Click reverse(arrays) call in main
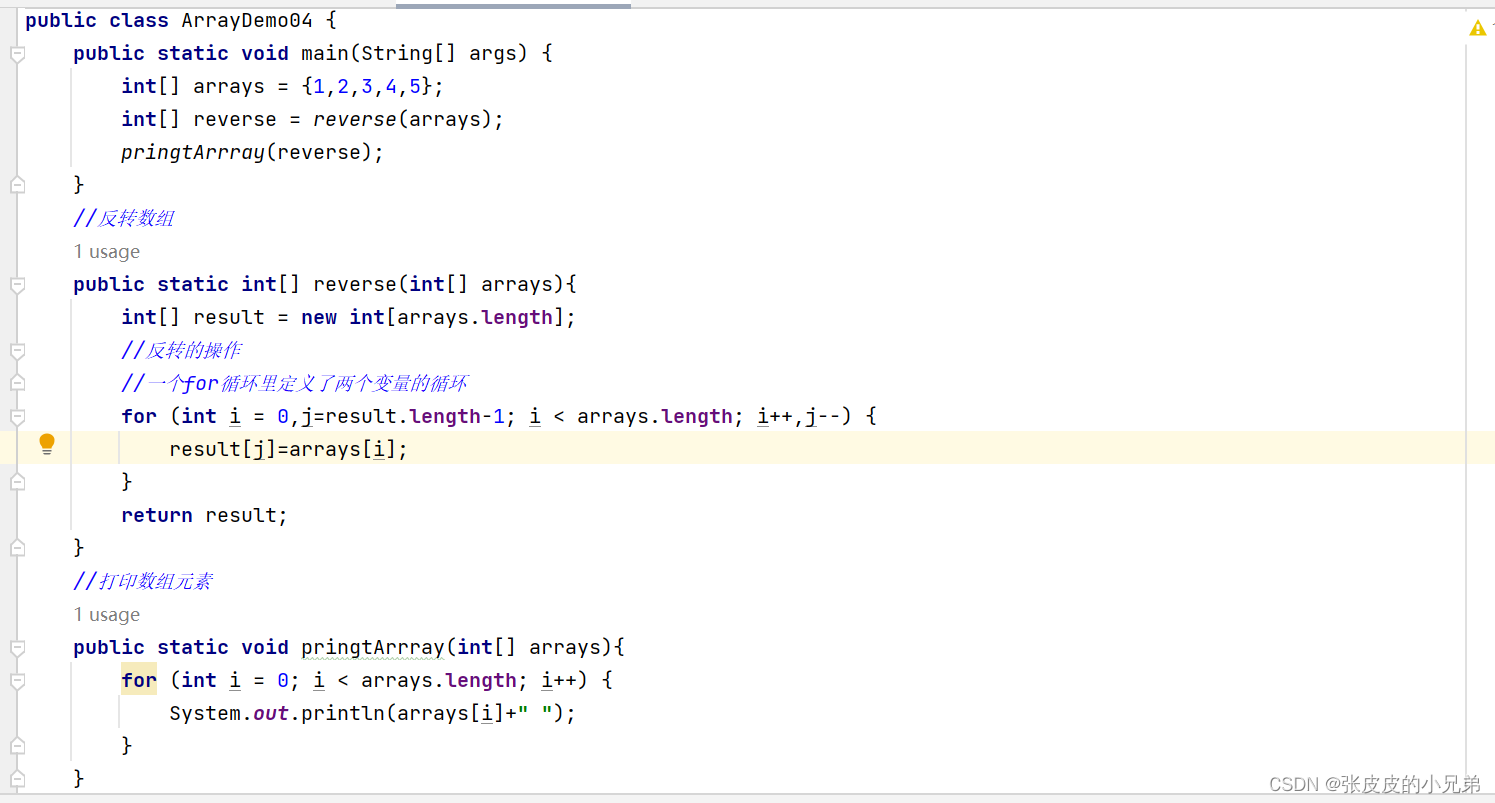Screen dimensions: 1495x803 click(x=403, y=120)
